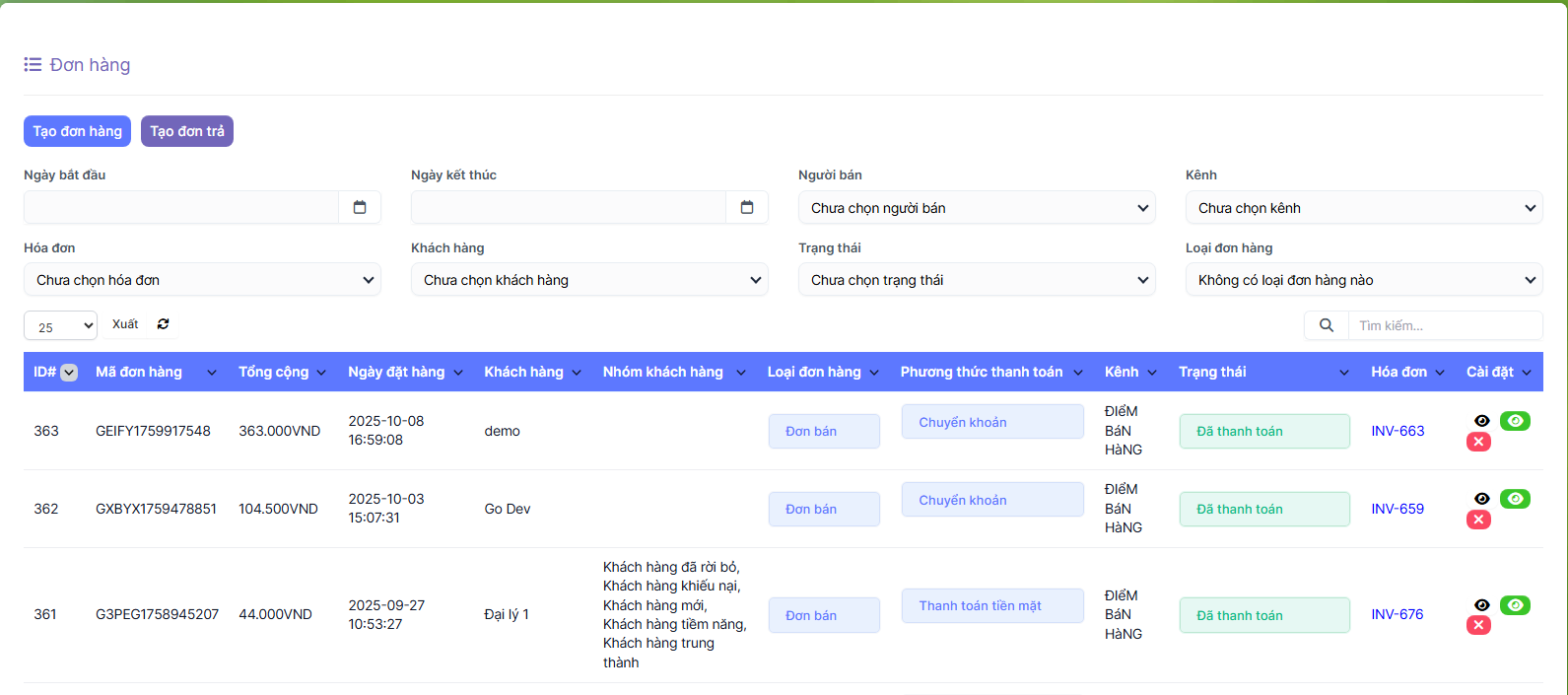
Task: Expand the Trạng thái status filter dropdown
Action: (x=976, y=280)
